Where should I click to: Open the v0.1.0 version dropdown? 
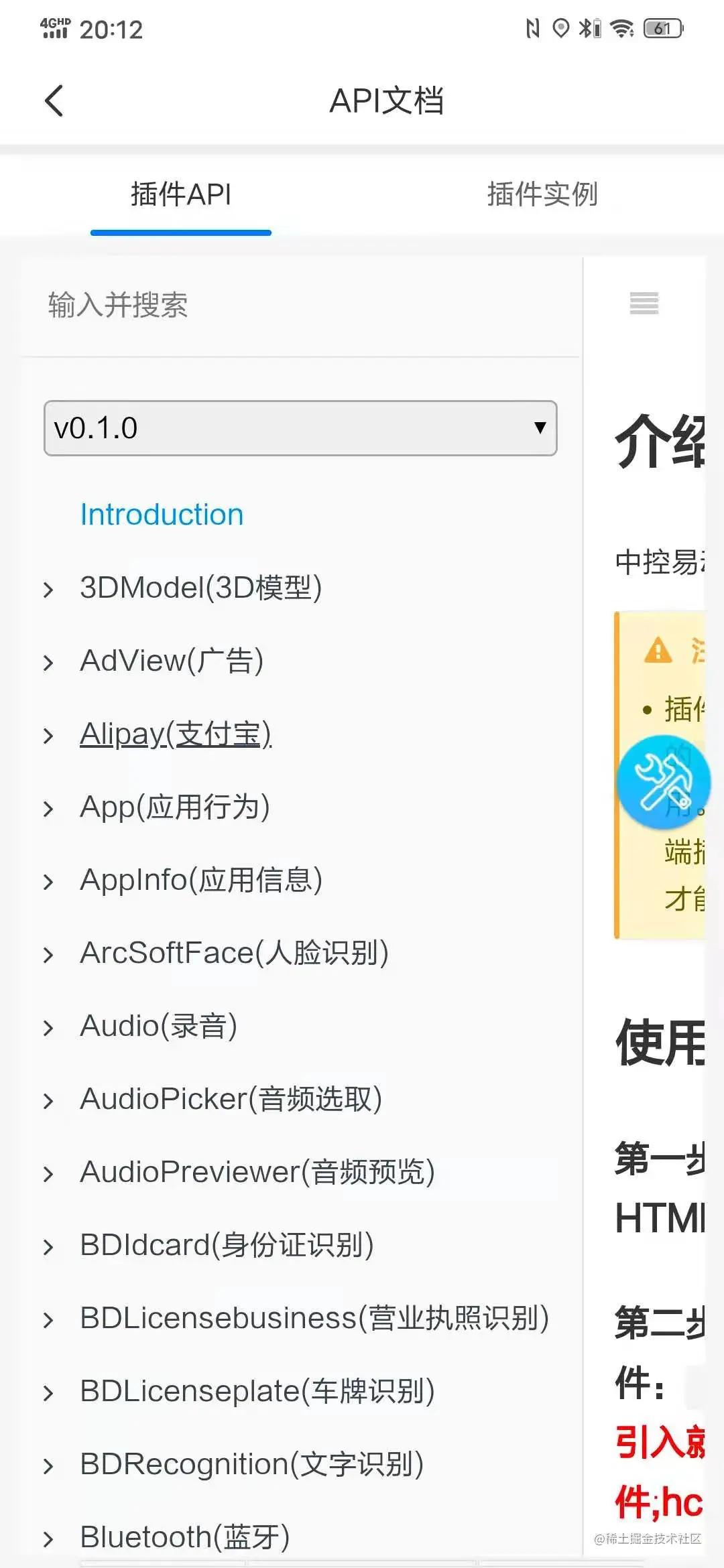click(300, 428)
